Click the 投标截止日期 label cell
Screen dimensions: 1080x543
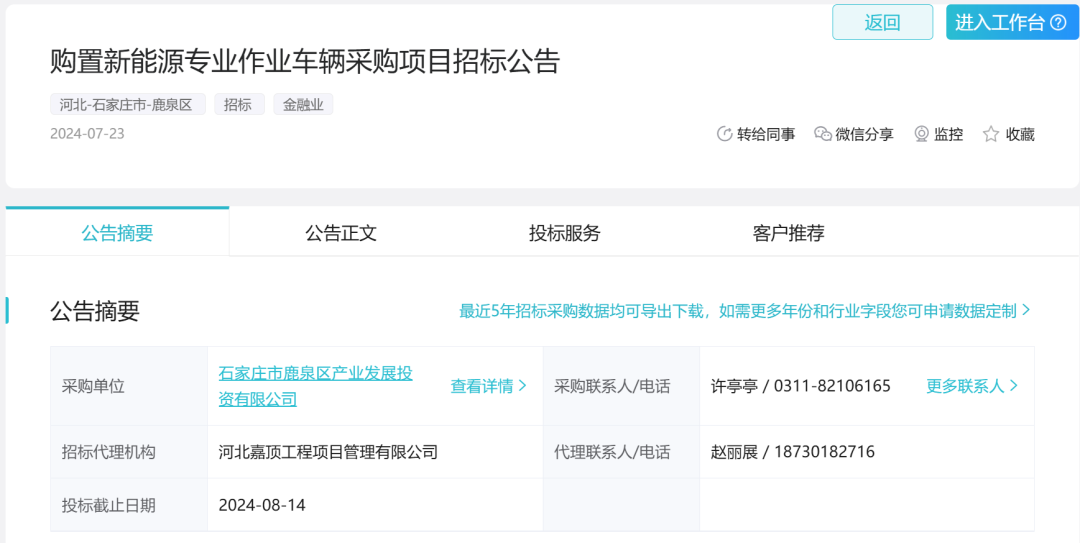pyautogui.click(x=129, y=505)
